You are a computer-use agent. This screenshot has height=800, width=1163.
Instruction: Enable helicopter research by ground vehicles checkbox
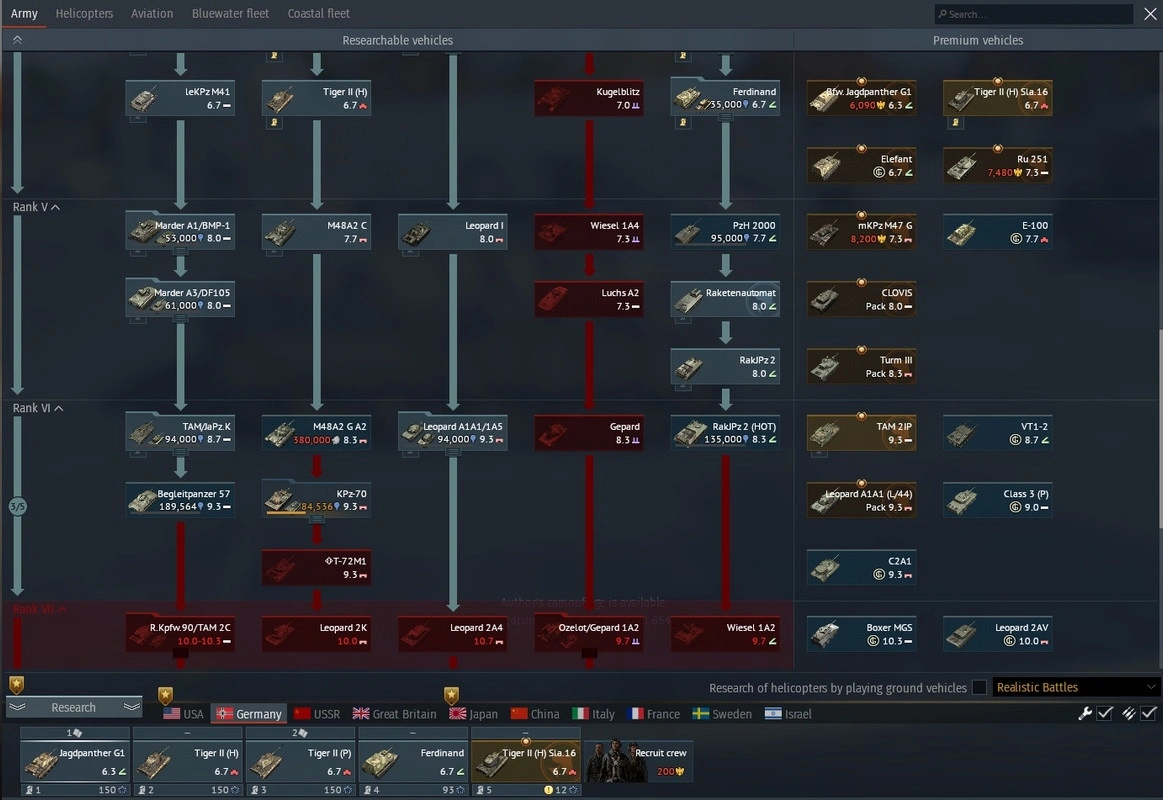[x=979, y=687]
